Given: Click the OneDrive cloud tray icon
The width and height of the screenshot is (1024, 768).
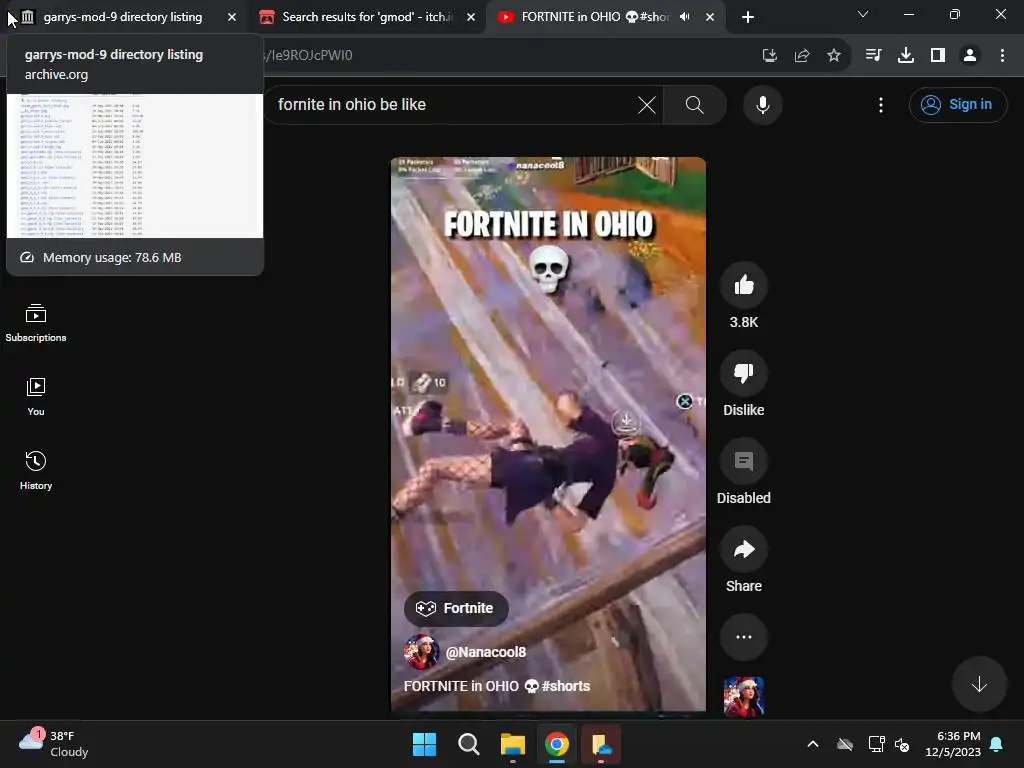Looking at the screenshot, I should pyautogui.click(x=845, y=744).
